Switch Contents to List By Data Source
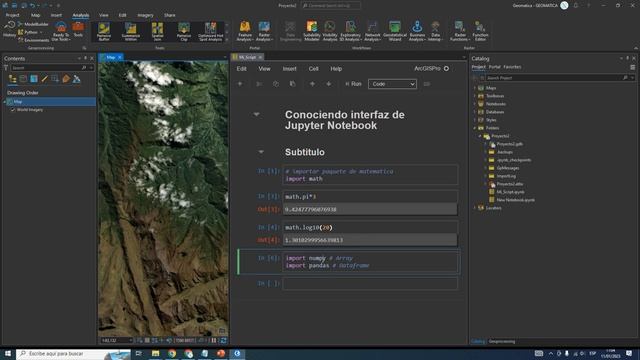The height and width of the screenshot is (360, 640). coord(23,79)
